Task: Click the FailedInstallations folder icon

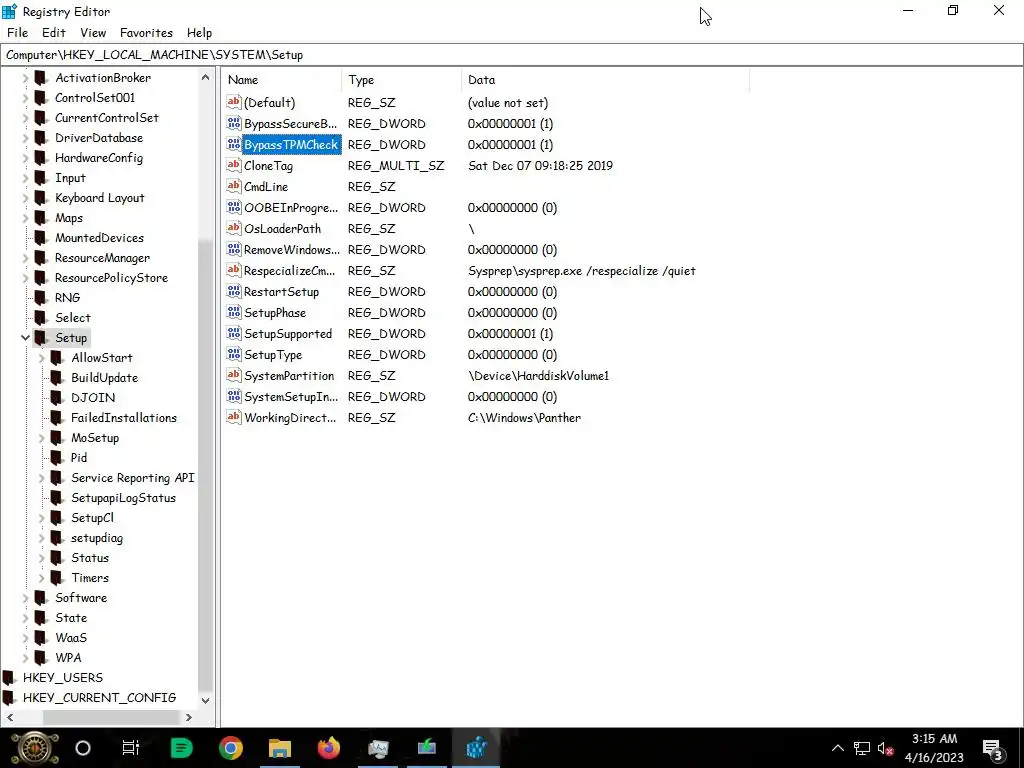Action: [57, 418]
